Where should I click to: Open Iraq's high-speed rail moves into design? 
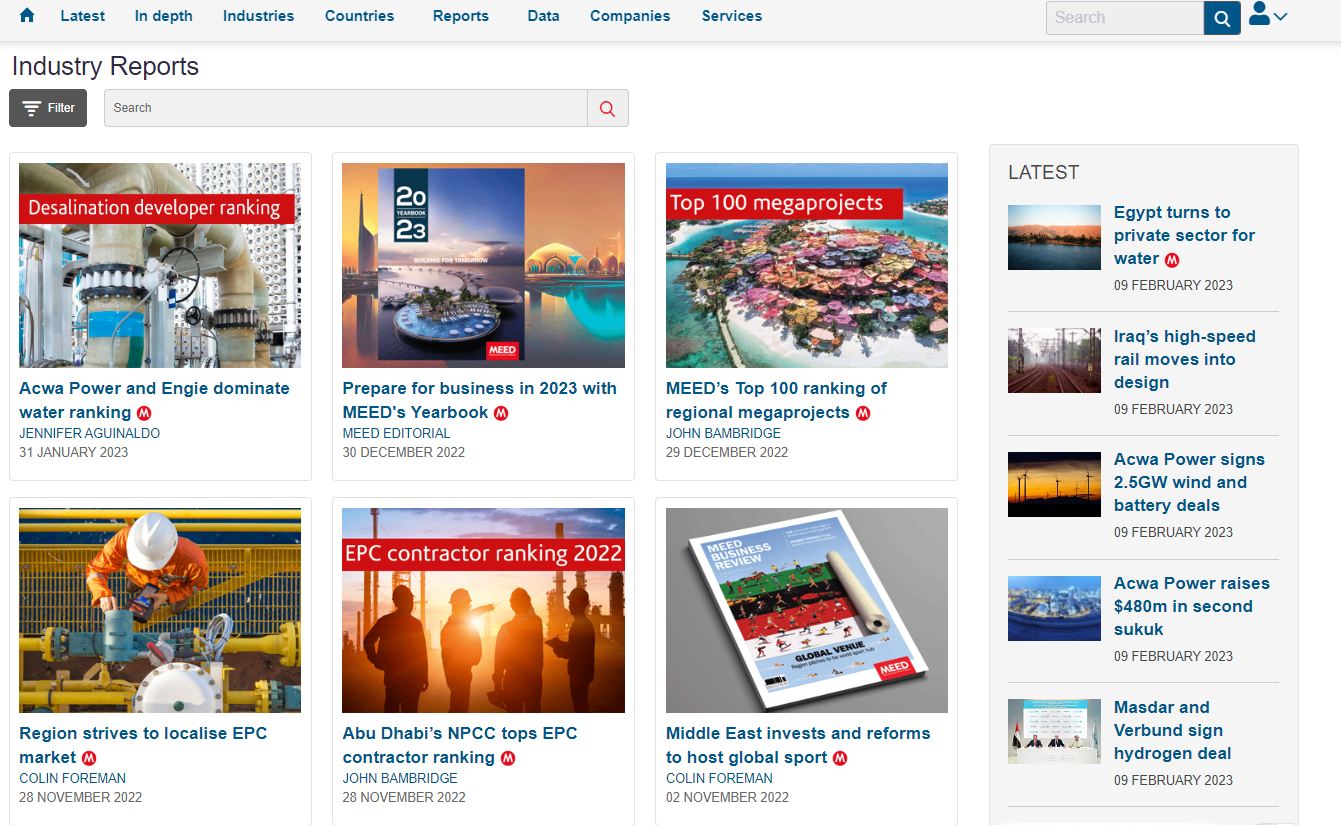click(1184, 359)
